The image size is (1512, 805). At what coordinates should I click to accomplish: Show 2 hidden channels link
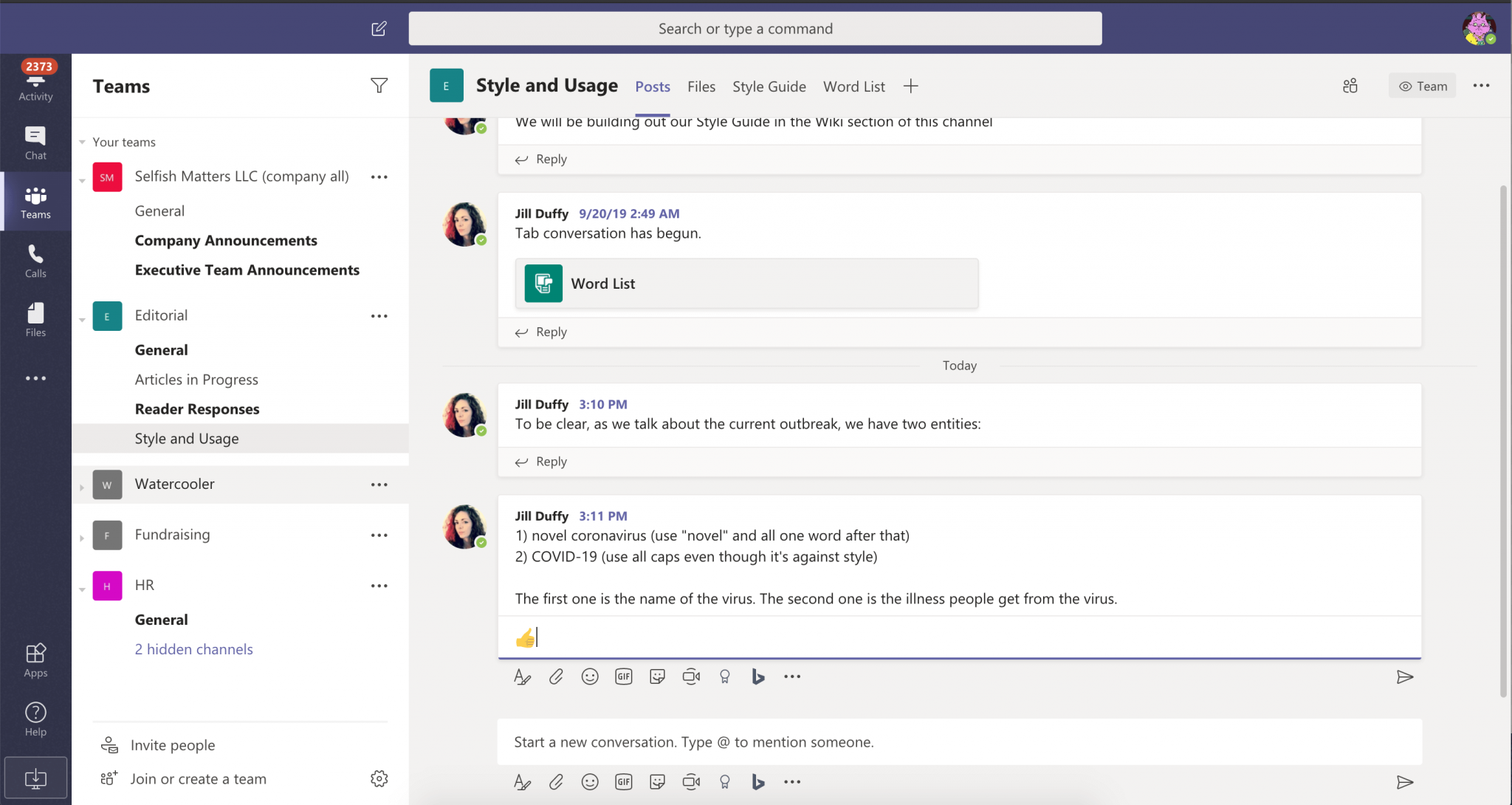coord(193,649)
